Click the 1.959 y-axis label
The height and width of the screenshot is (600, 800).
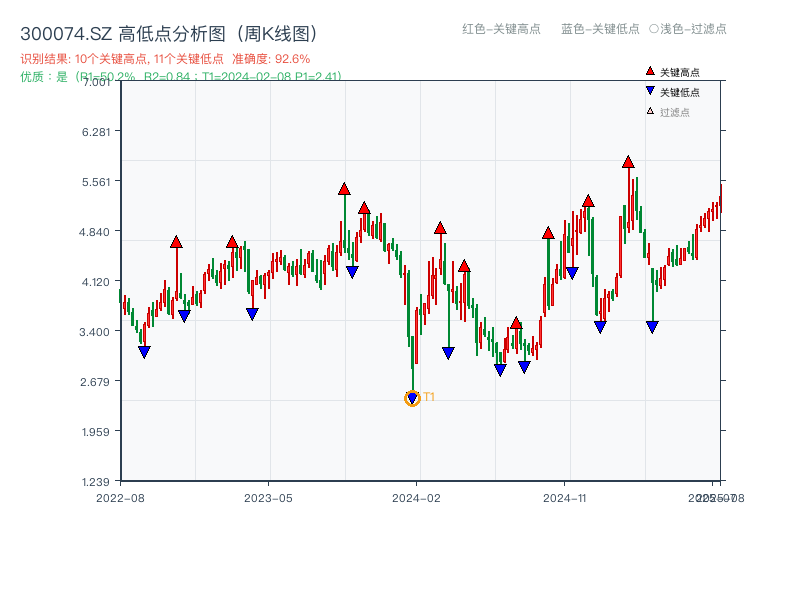[95, 432]
